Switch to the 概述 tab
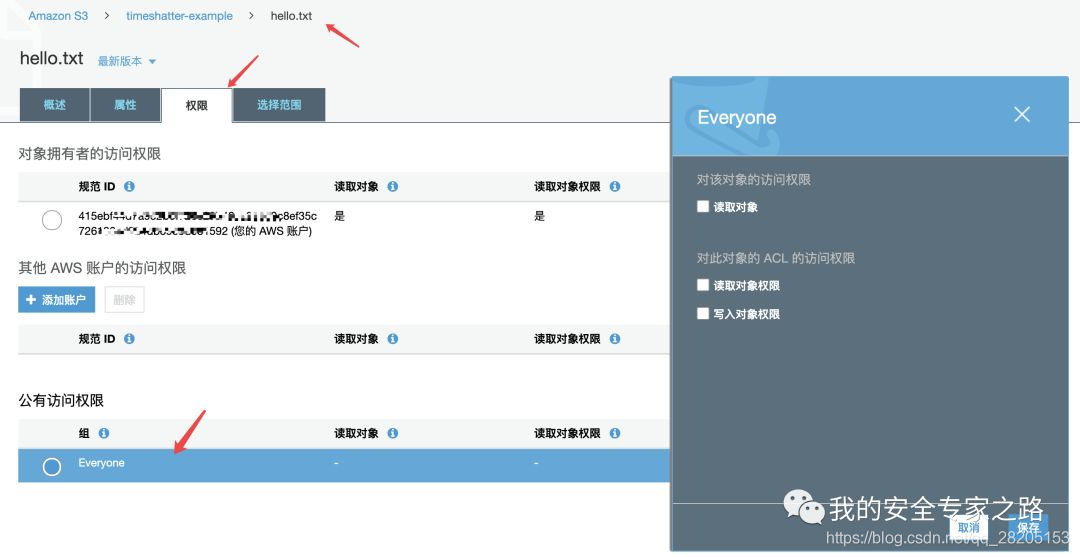 coord(54,105)
